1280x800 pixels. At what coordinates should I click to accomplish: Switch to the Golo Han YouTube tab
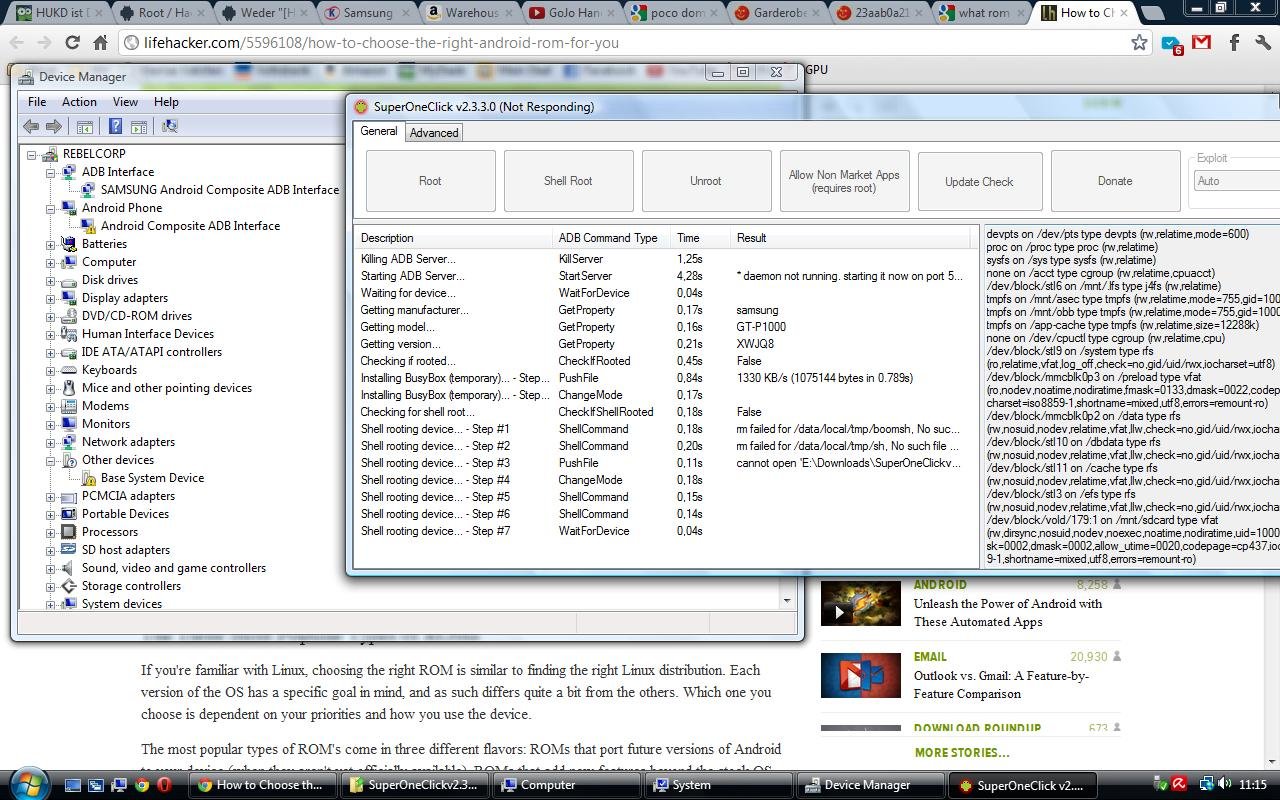coord(571,13)
